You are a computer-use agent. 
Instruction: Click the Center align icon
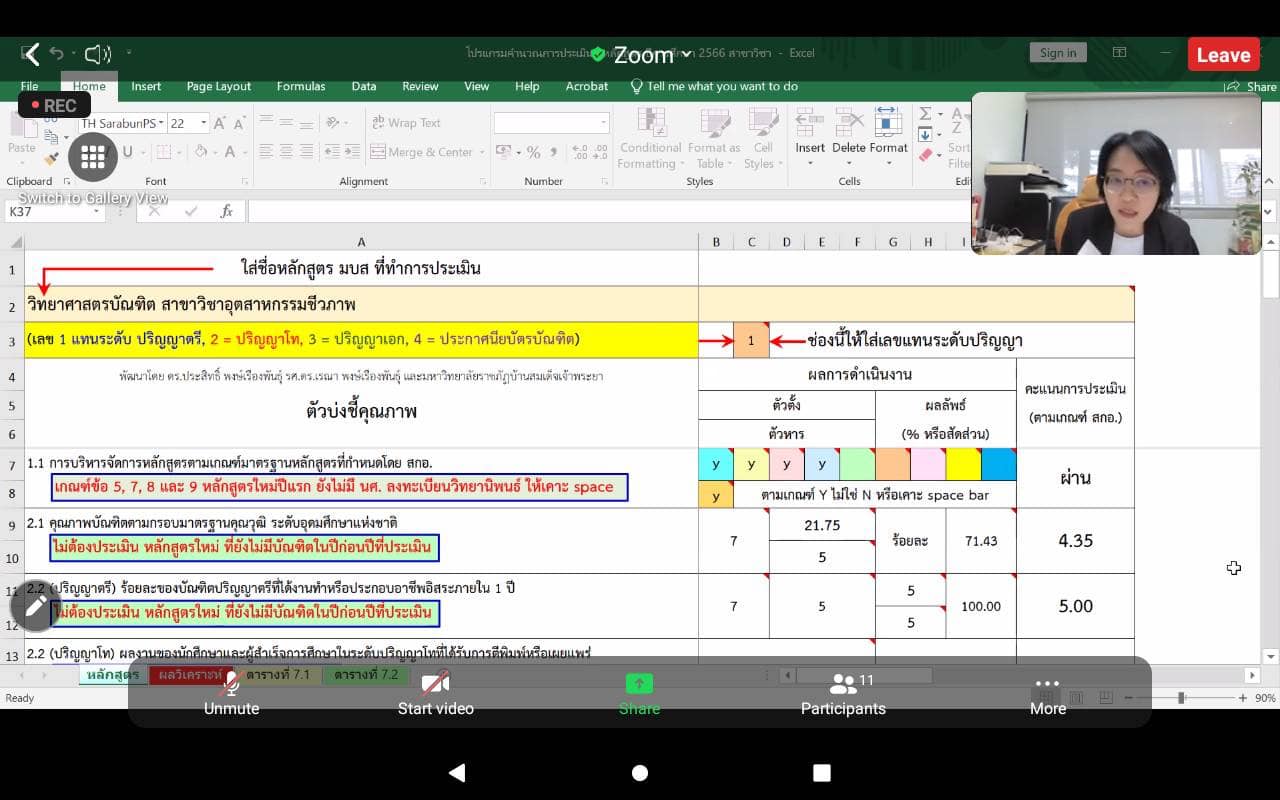286,152
